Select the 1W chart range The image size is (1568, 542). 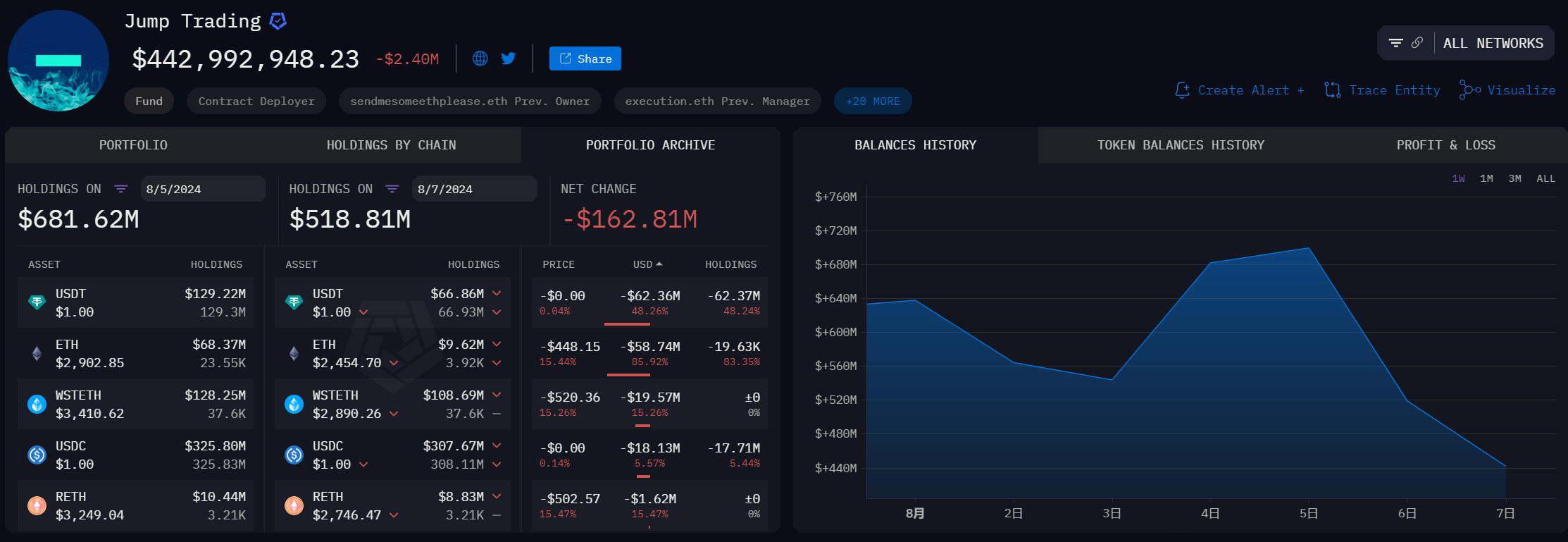[x=1458, y=178]
